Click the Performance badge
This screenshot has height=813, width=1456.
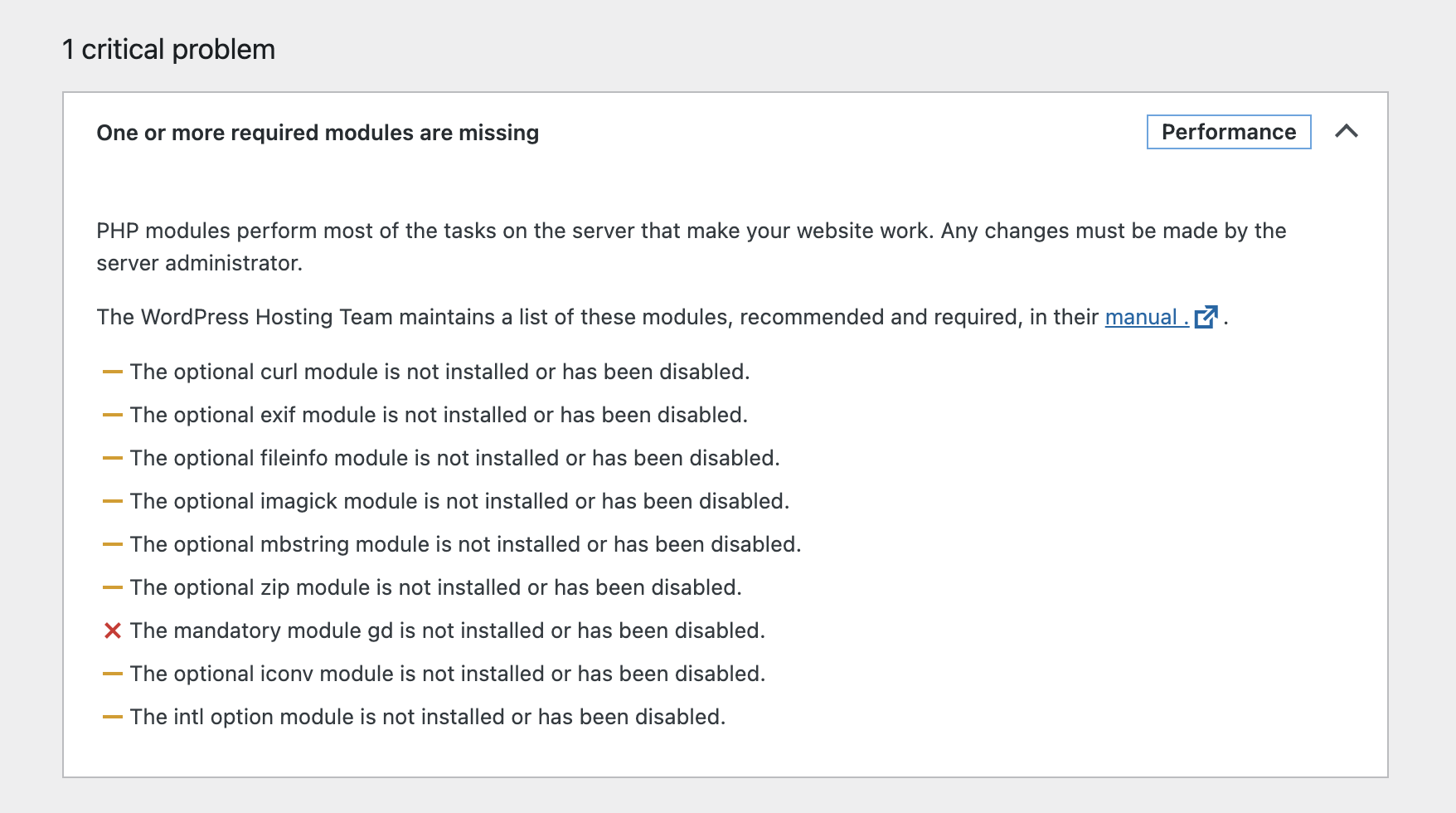(x=1229, y=132)
